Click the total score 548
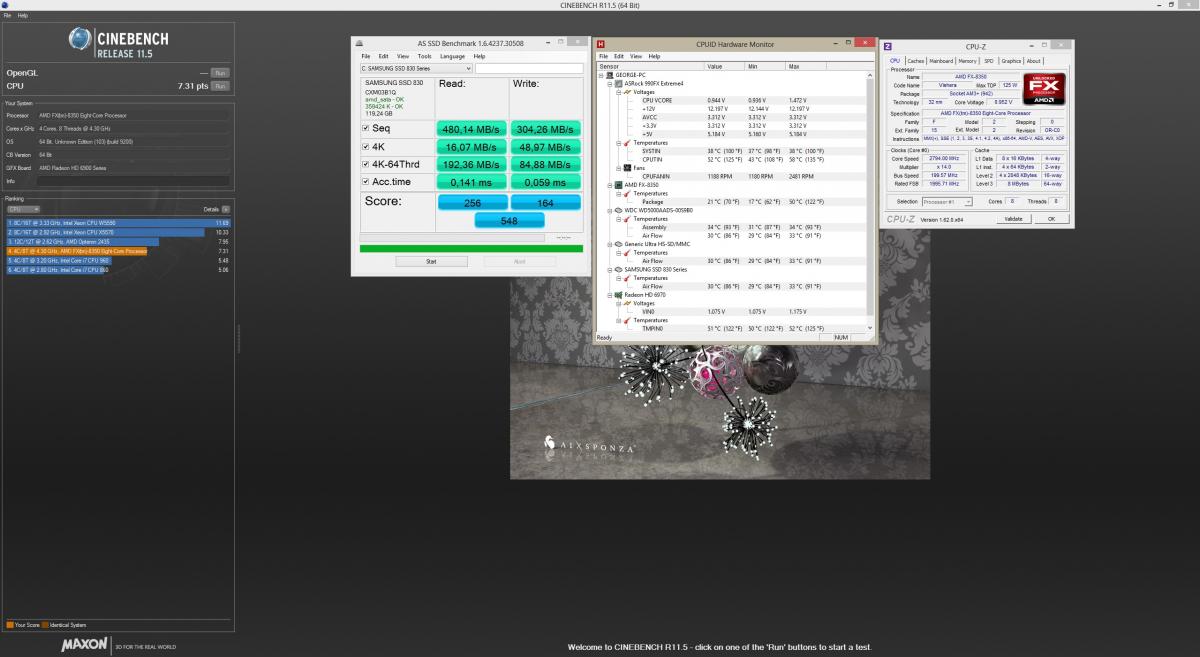 tap(509, 219)
